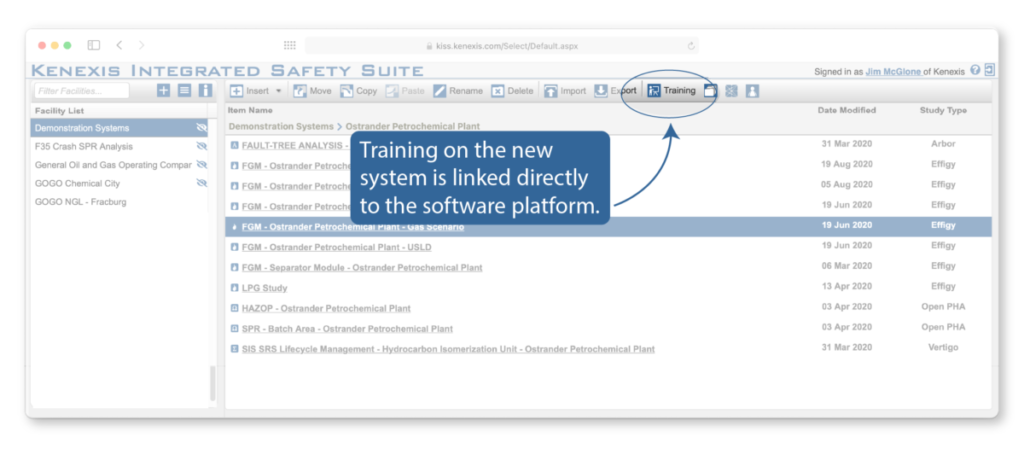This screenshot has height=449, width=1024.
Task: Click the browser reload icon
Action: (691, 46)
